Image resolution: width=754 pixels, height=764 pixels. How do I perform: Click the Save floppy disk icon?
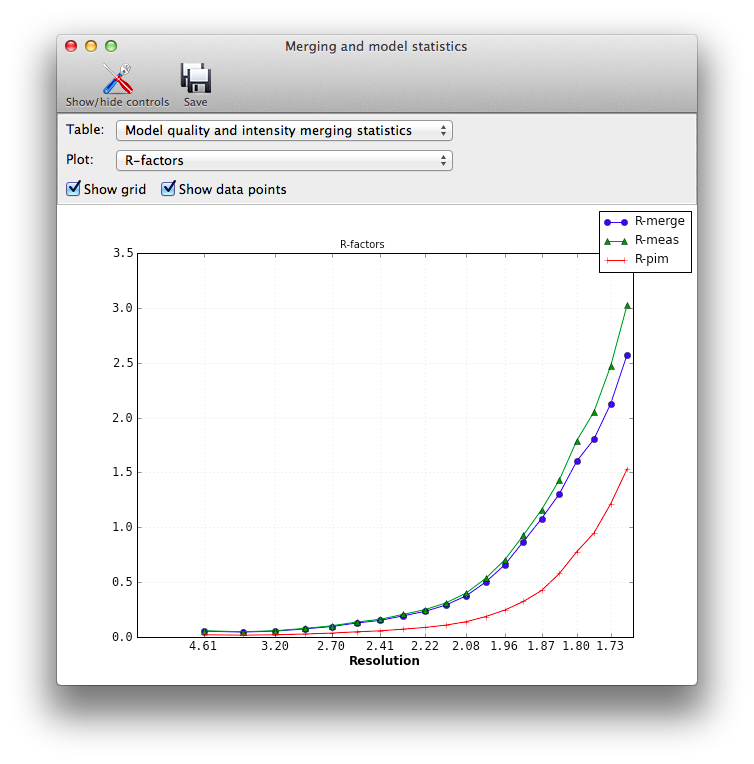[x=195, y=78]
